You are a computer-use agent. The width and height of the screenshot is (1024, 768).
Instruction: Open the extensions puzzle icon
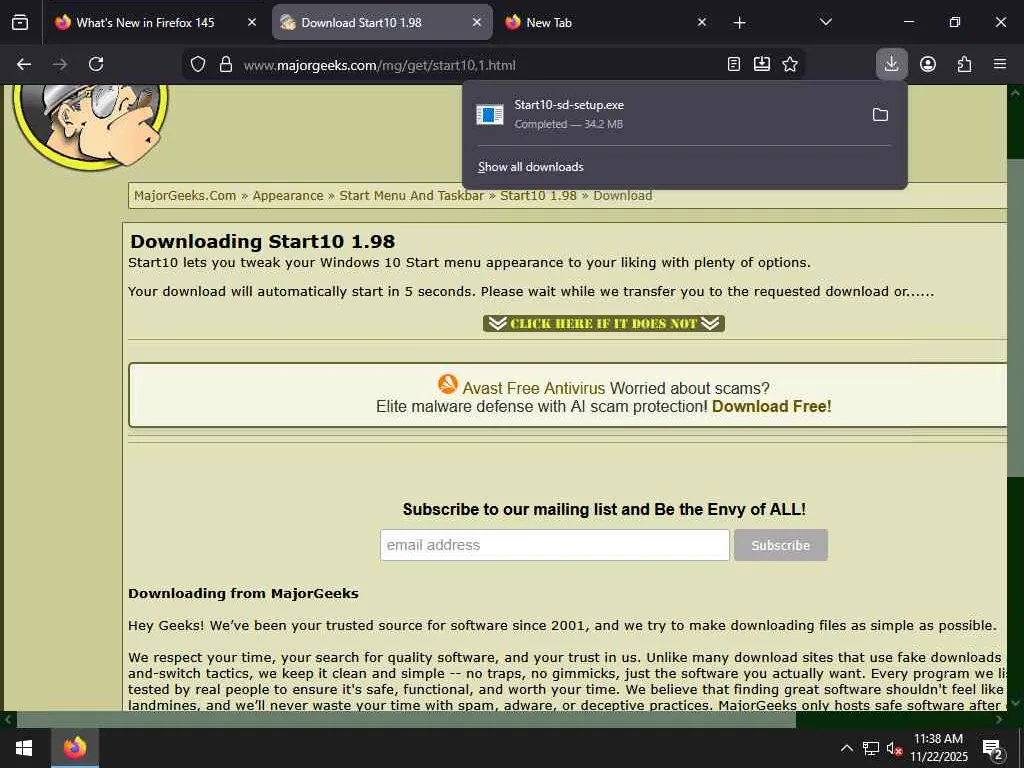[964, 64]
